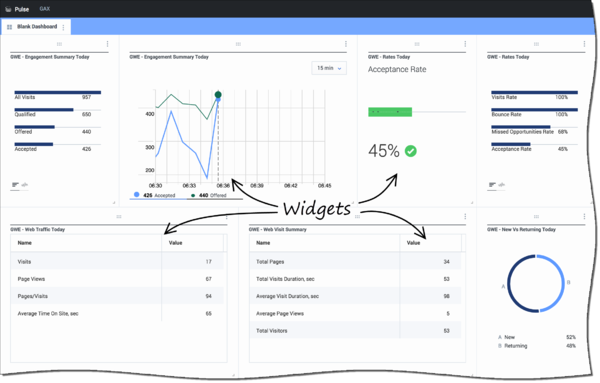Grab drag handle of the Engagement Summary line chart widget
Image resolution: width=600 pixels, height=383 pixels.
tap(238, 44)
